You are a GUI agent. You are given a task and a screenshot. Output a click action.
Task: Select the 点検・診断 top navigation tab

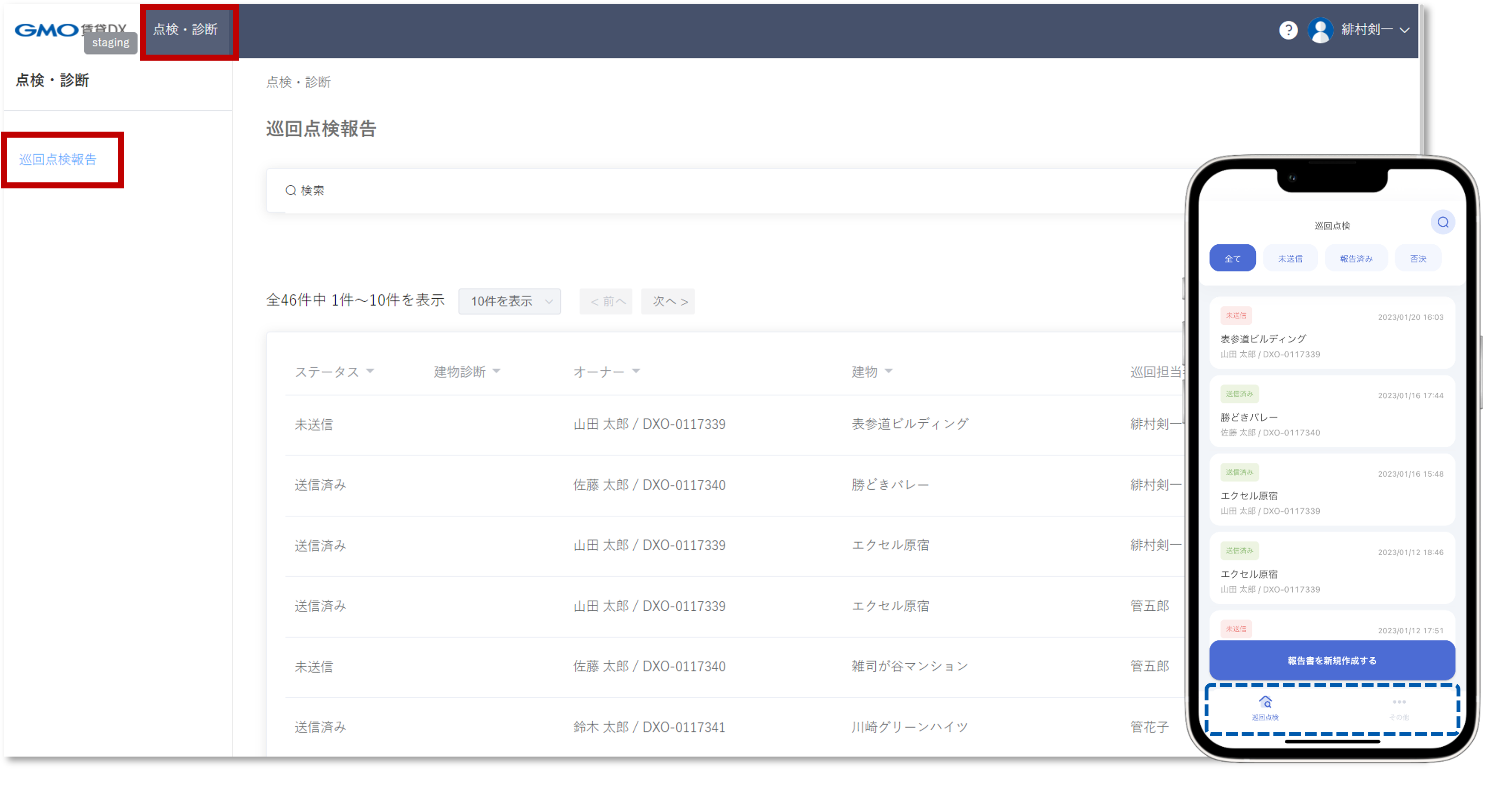[x=185, y=30]
